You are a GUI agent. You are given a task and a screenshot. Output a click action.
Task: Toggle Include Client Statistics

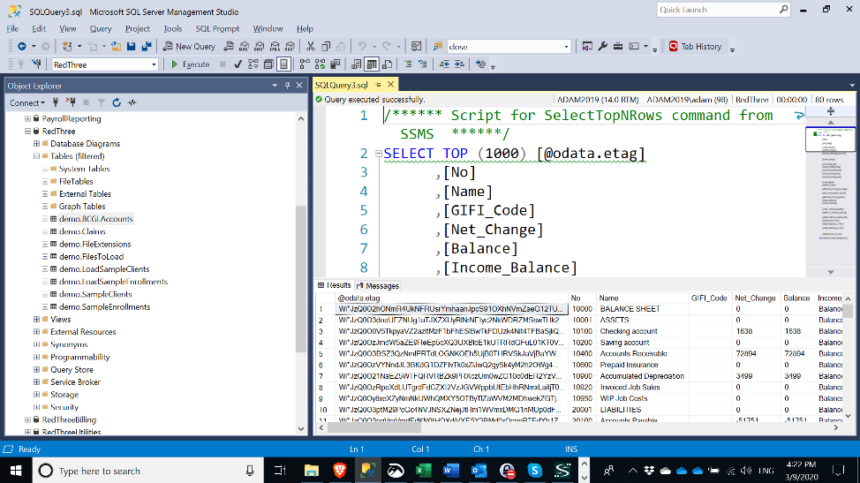point(335,65)
